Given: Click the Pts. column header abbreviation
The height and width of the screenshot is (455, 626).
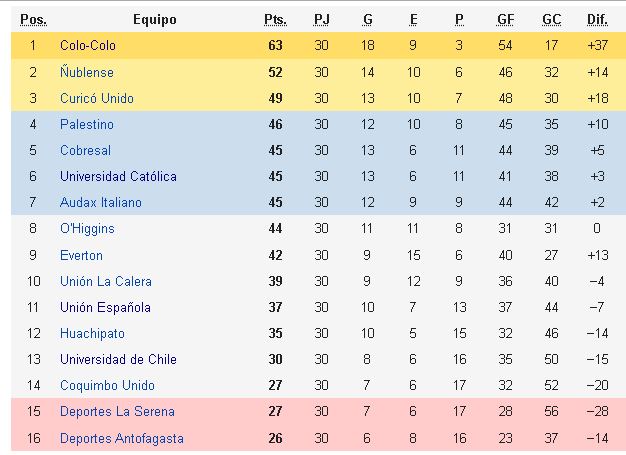Looking at the screenshot, I should (x=275, y=20).
